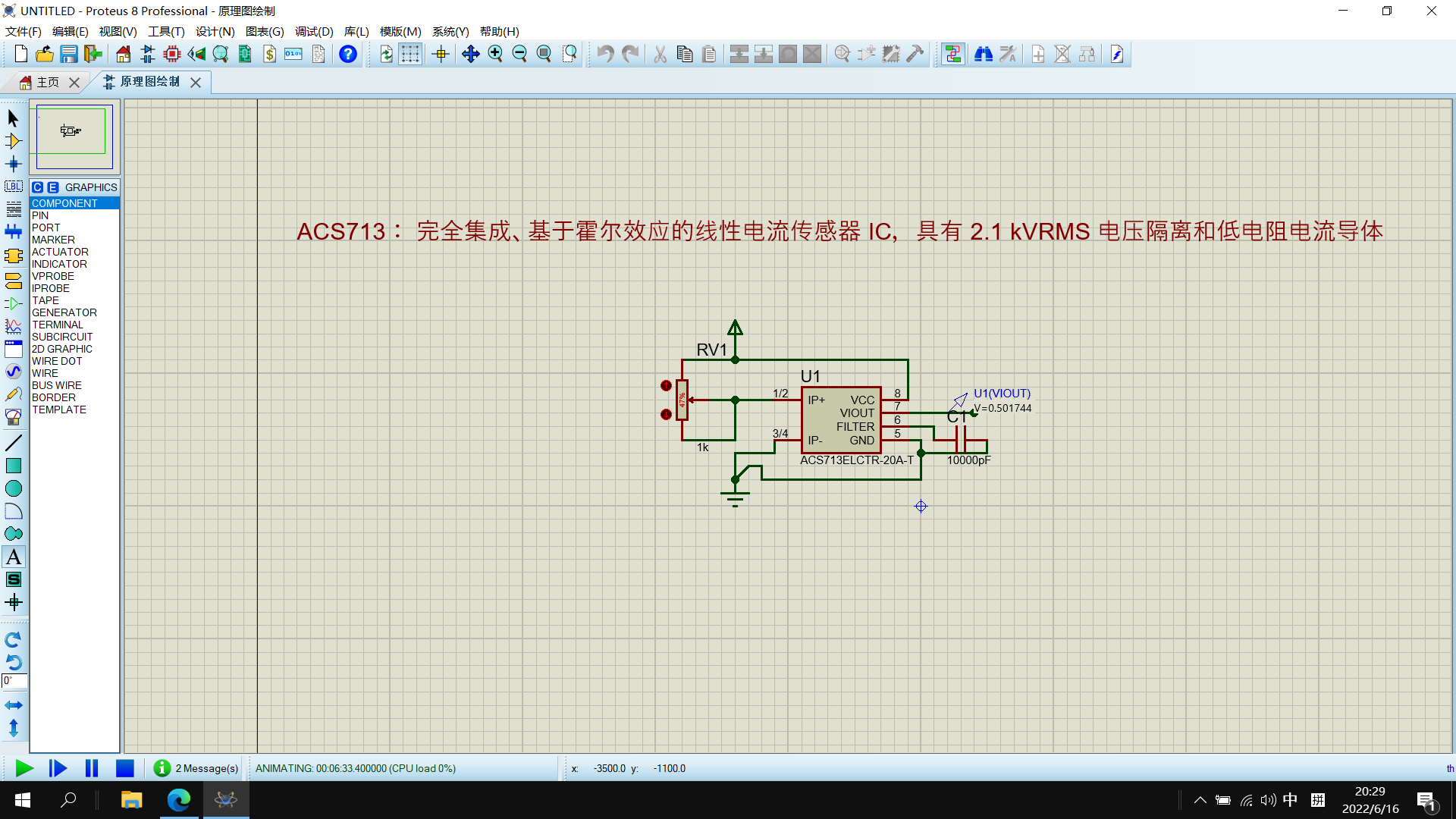Open the 3D Visualizer icon
This screenshot has width=1456, height=819.
(x=196, y=54)
